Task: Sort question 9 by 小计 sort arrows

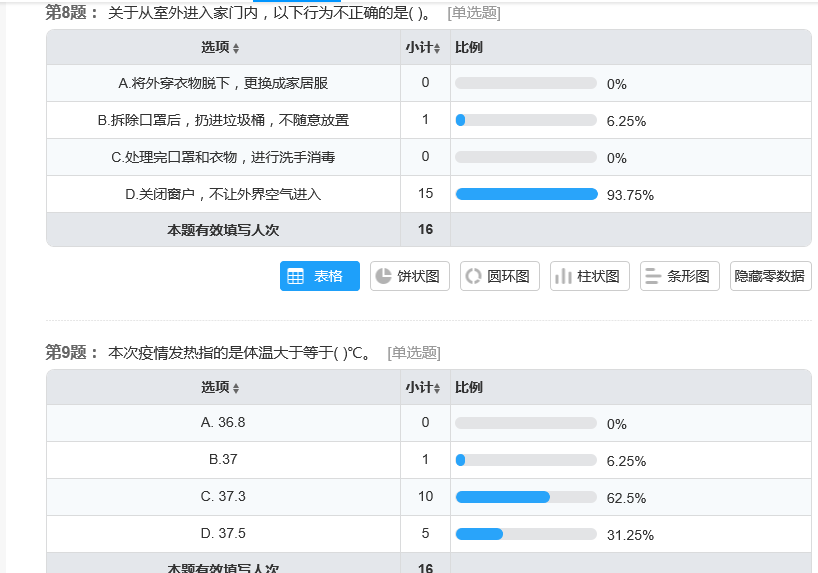Action: click(x=437, y=388)
